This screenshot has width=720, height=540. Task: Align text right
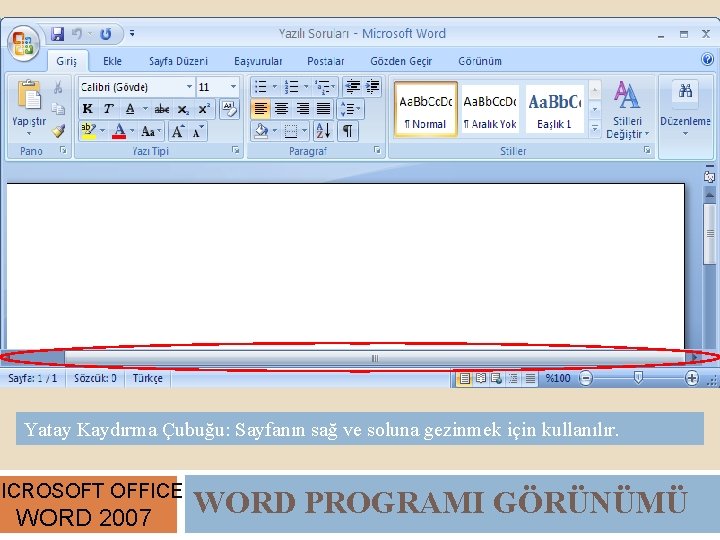pos(302,109)
